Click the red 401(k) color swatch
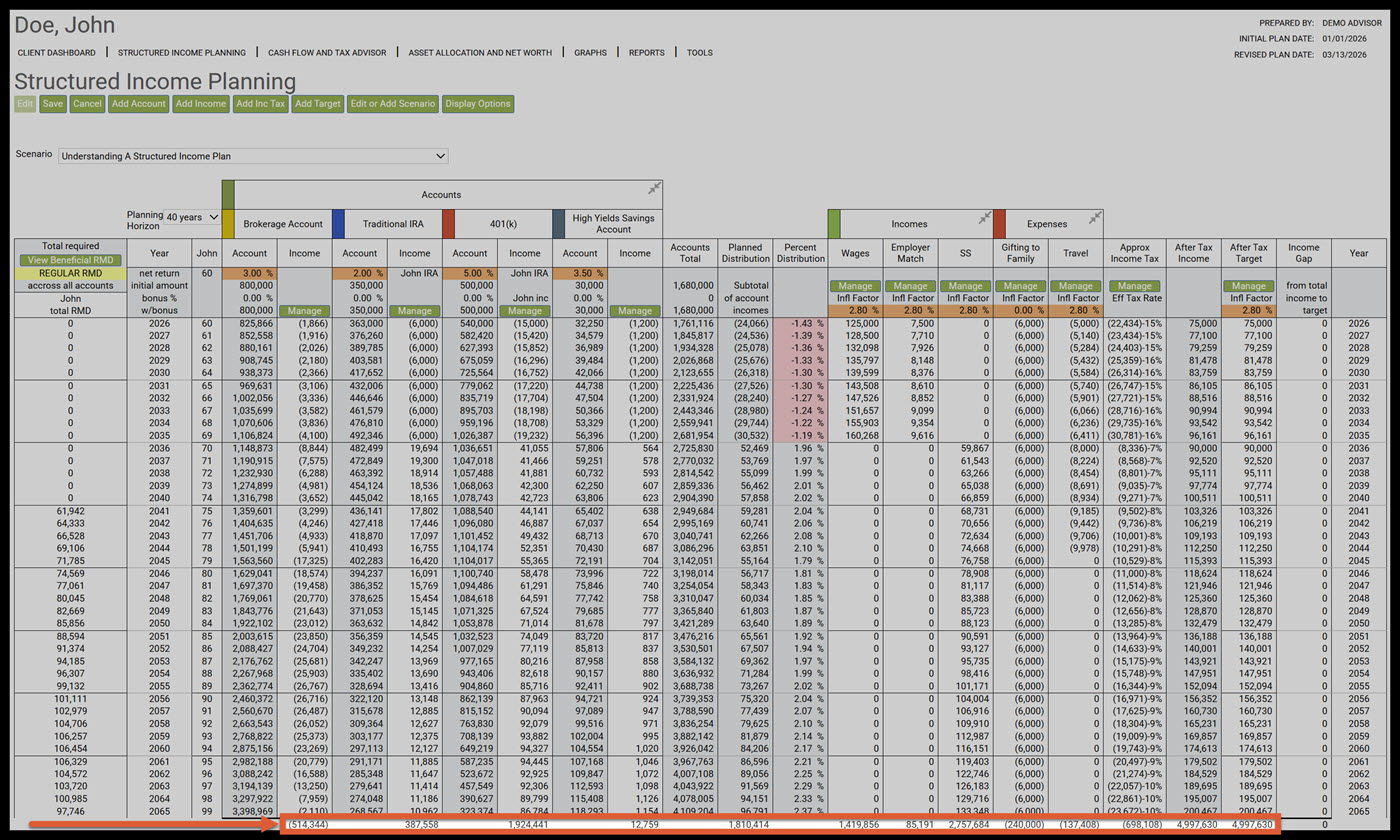The width and height of the screenshot is (1400, 840). [x=448, y=224]
